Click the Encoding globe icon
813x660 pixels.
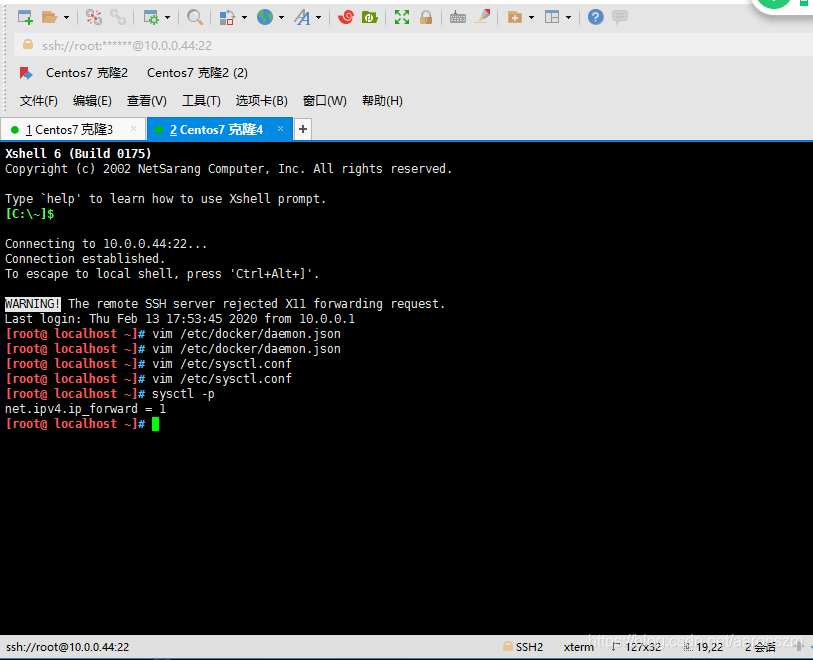265,17
